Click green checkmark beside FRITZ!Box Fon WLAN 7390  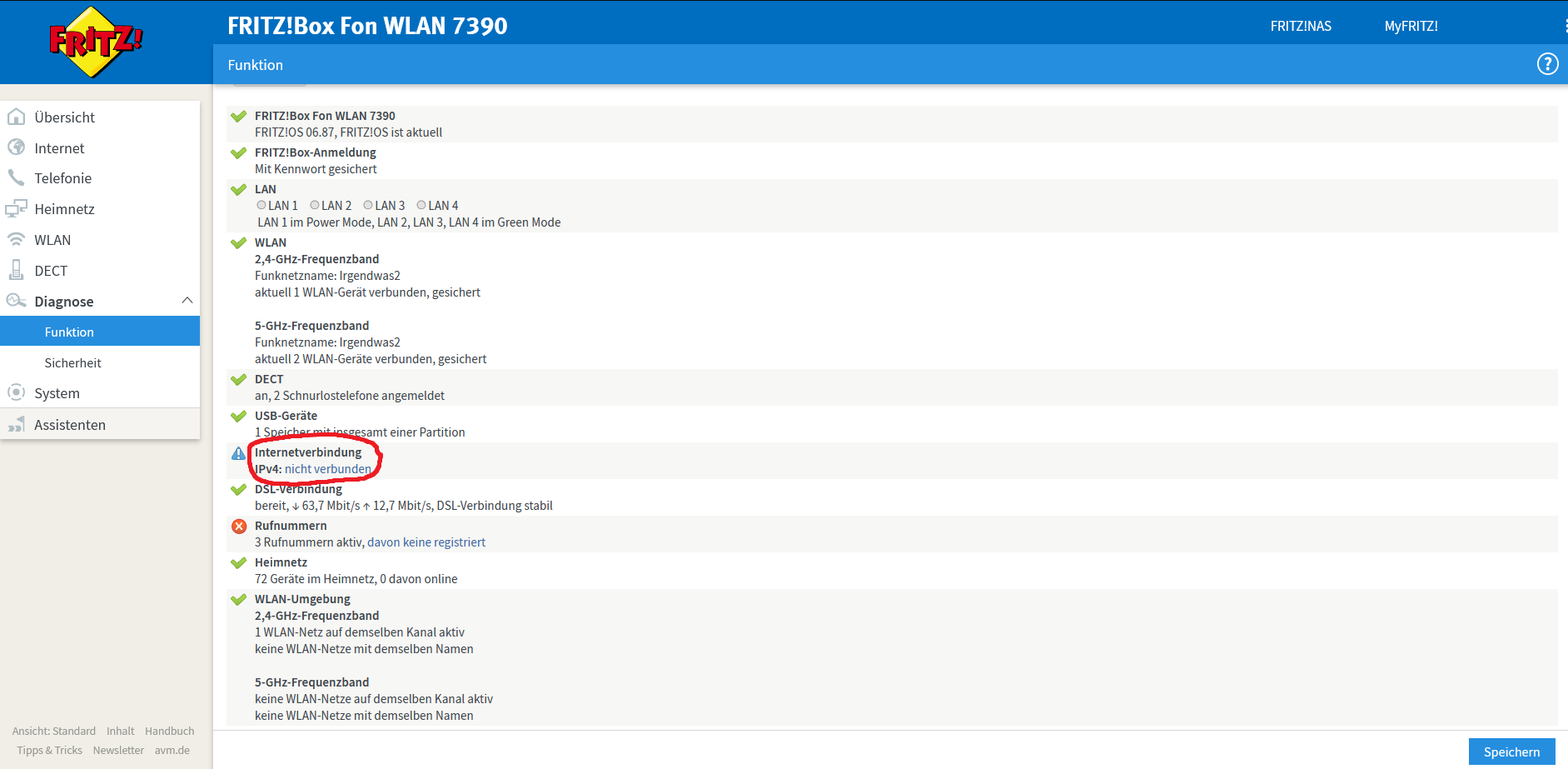239,116
